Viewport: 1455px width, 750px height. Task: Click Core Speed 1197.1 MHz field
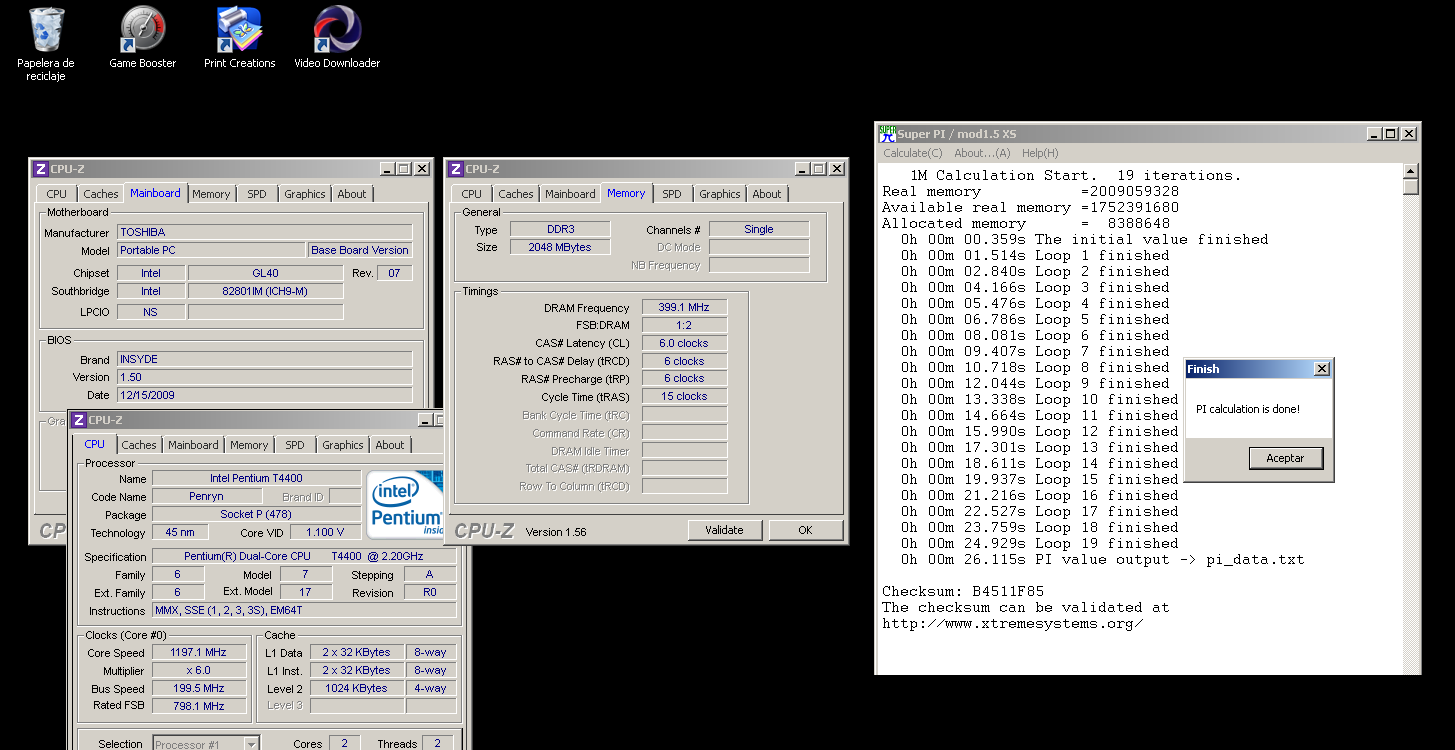click(x=198, y=652)
